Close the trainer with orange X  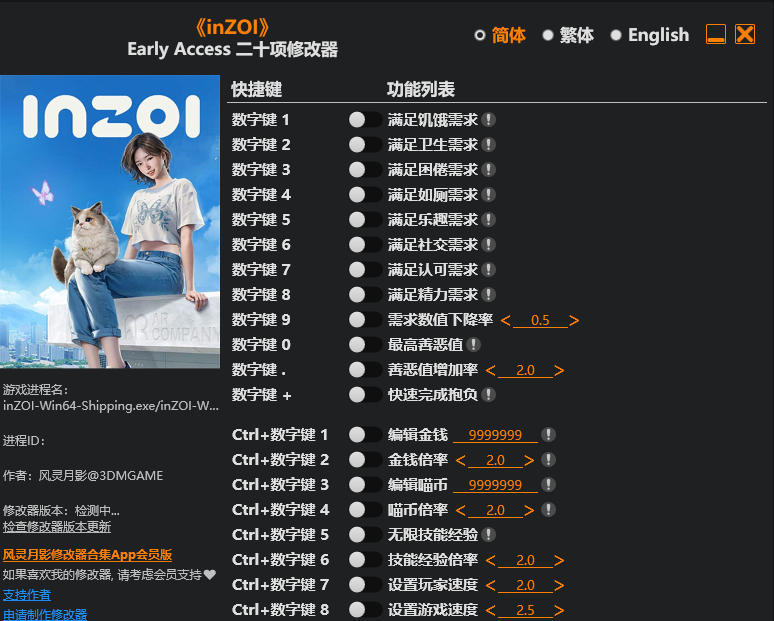[745, 35]
